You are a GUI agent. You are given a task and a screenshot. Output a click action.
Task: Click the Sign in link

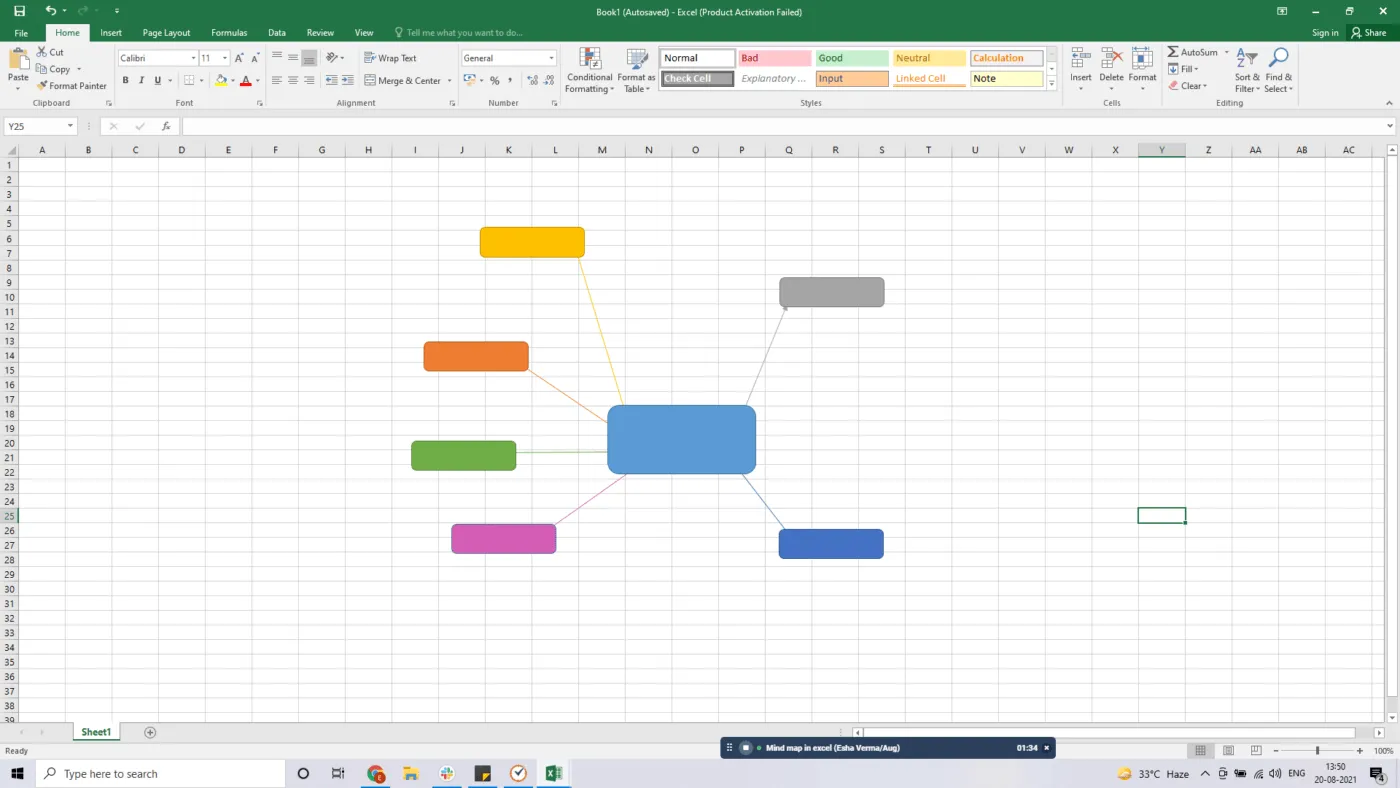pyautogui.click(x=1324, y=32)
